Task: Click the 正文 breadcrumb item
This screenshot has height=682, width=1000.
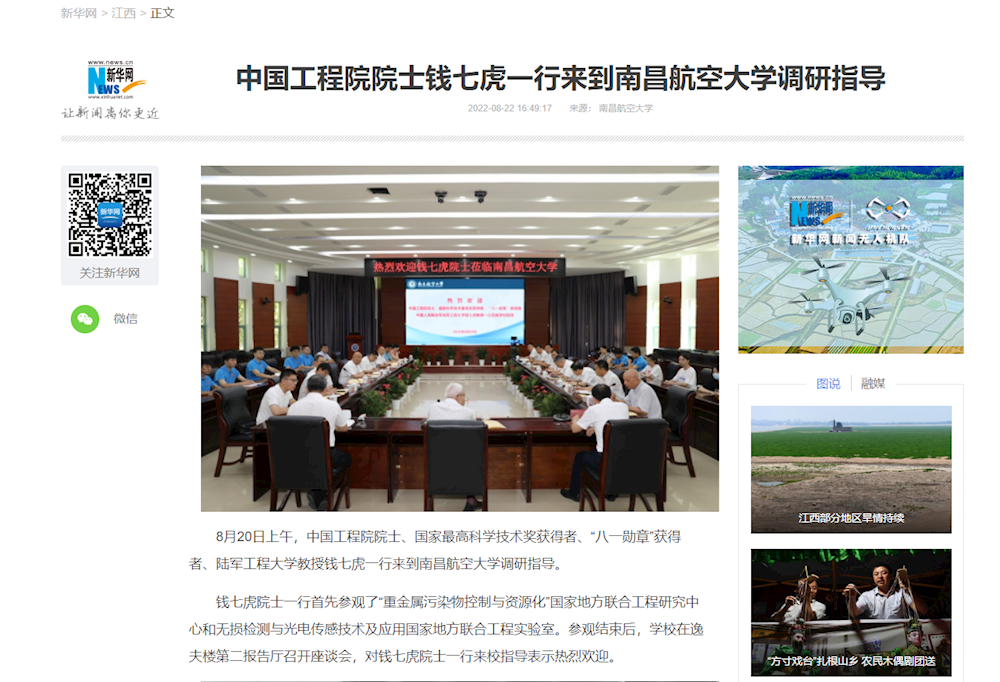Action: click(162, 13)
